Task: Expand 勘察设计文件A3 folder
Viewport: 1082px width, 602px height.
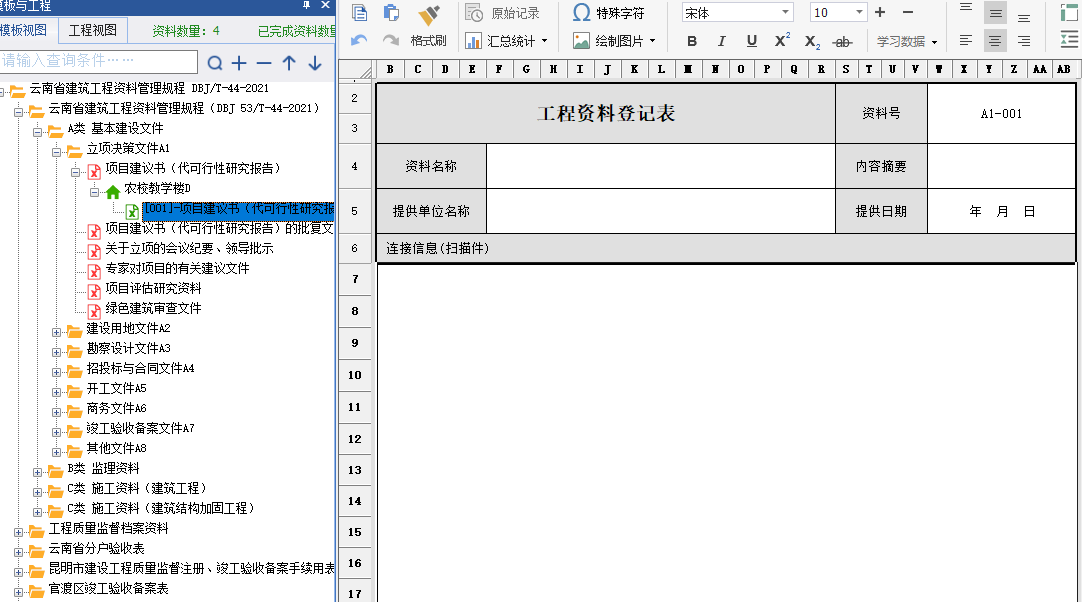Action: click(x=57, y=352)
